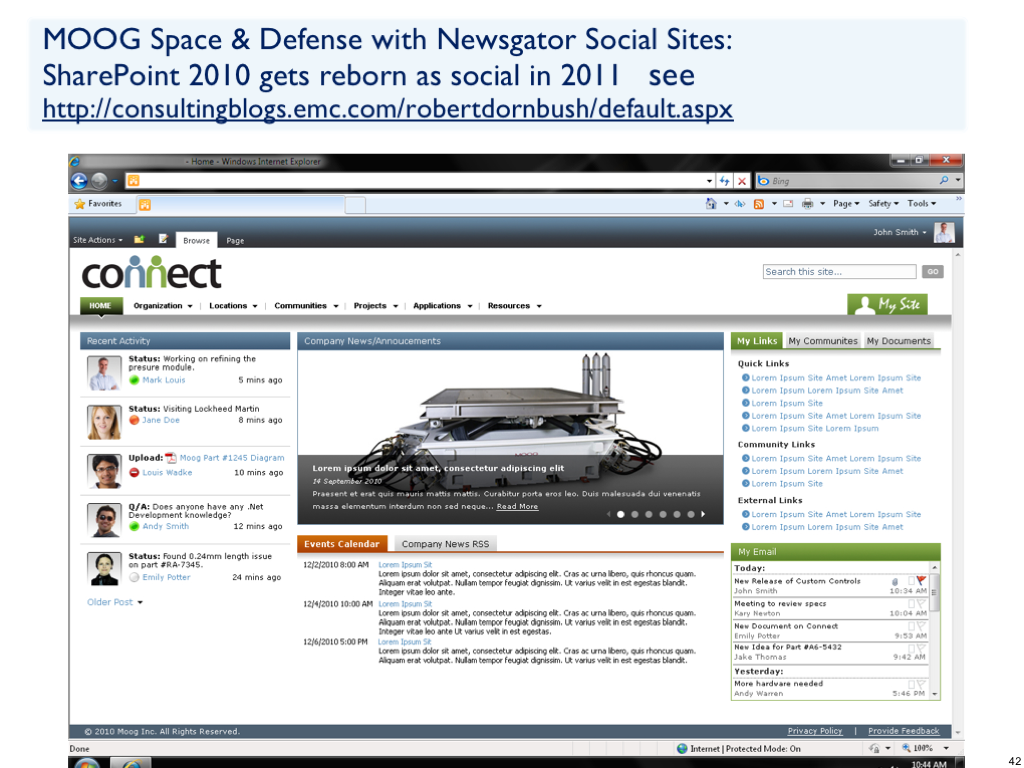Click the PDF icon next to Moog Part diagram

pyautogui.click(x=171, y=458)
